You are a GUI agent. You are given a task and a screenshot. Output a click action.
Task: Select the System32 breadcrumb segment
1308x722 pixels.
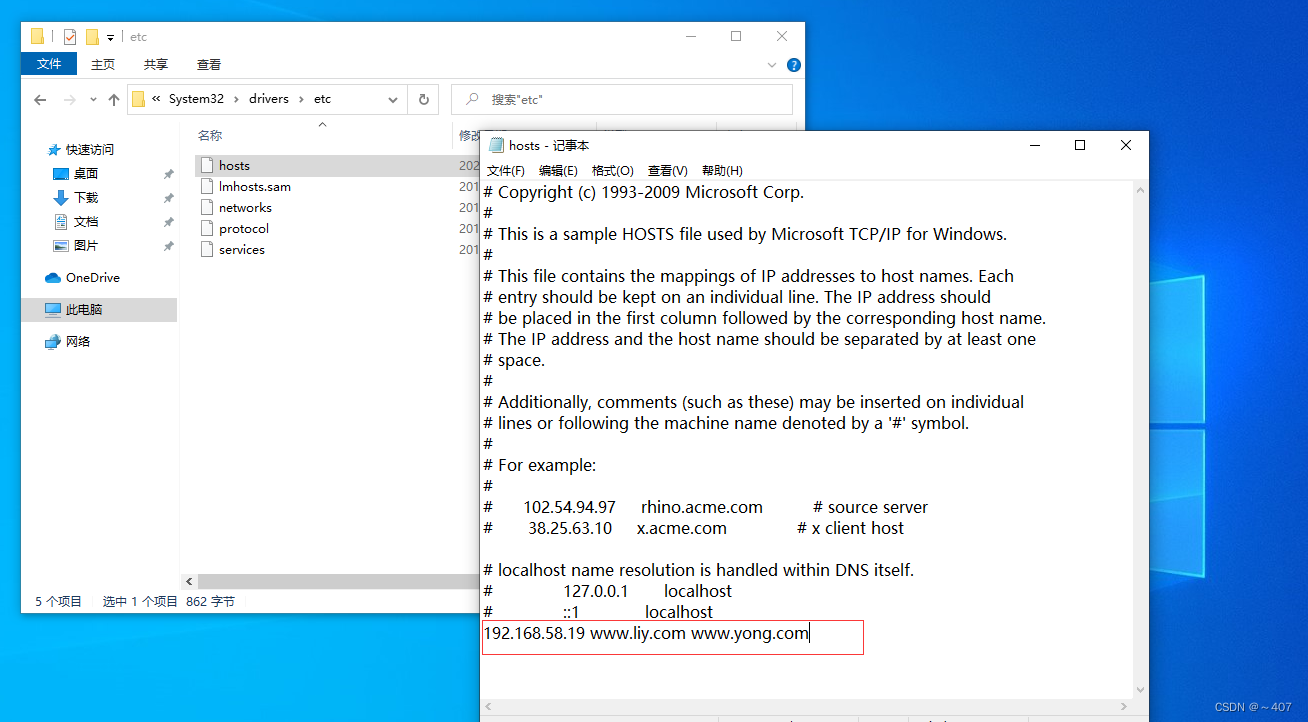coord(196,99)
